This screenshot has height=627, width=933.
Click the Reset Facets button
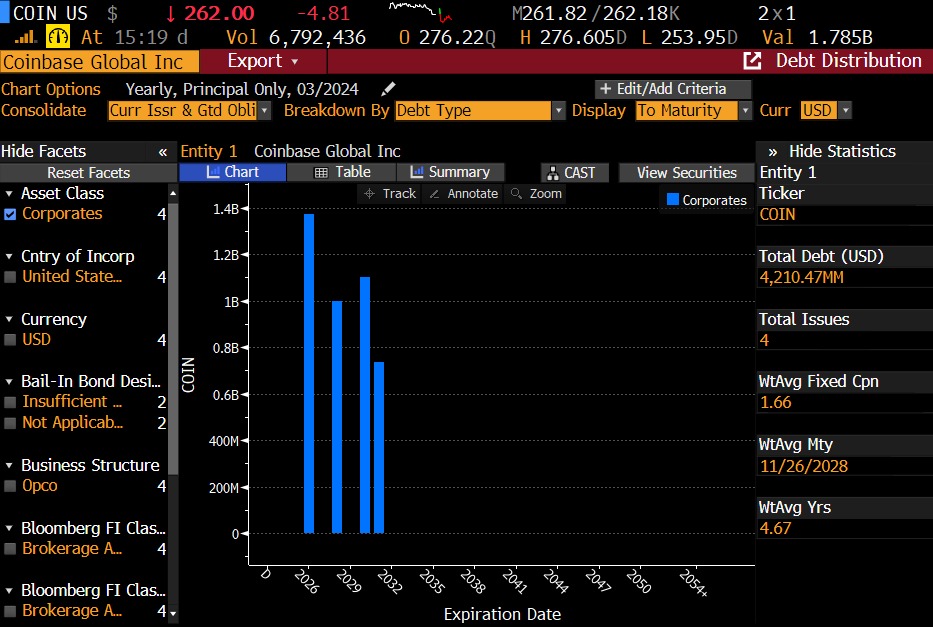[89, 173]
